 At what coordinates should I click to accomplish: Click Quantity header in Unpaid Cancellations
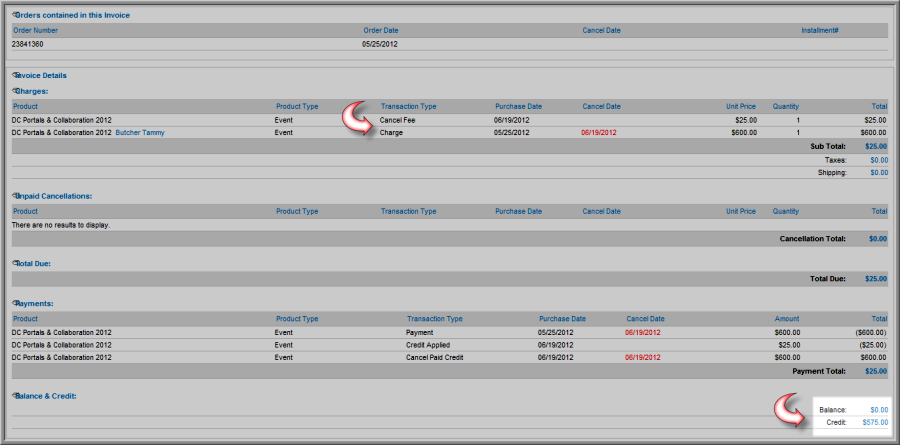pyautogui.click(x=785, y=211)
